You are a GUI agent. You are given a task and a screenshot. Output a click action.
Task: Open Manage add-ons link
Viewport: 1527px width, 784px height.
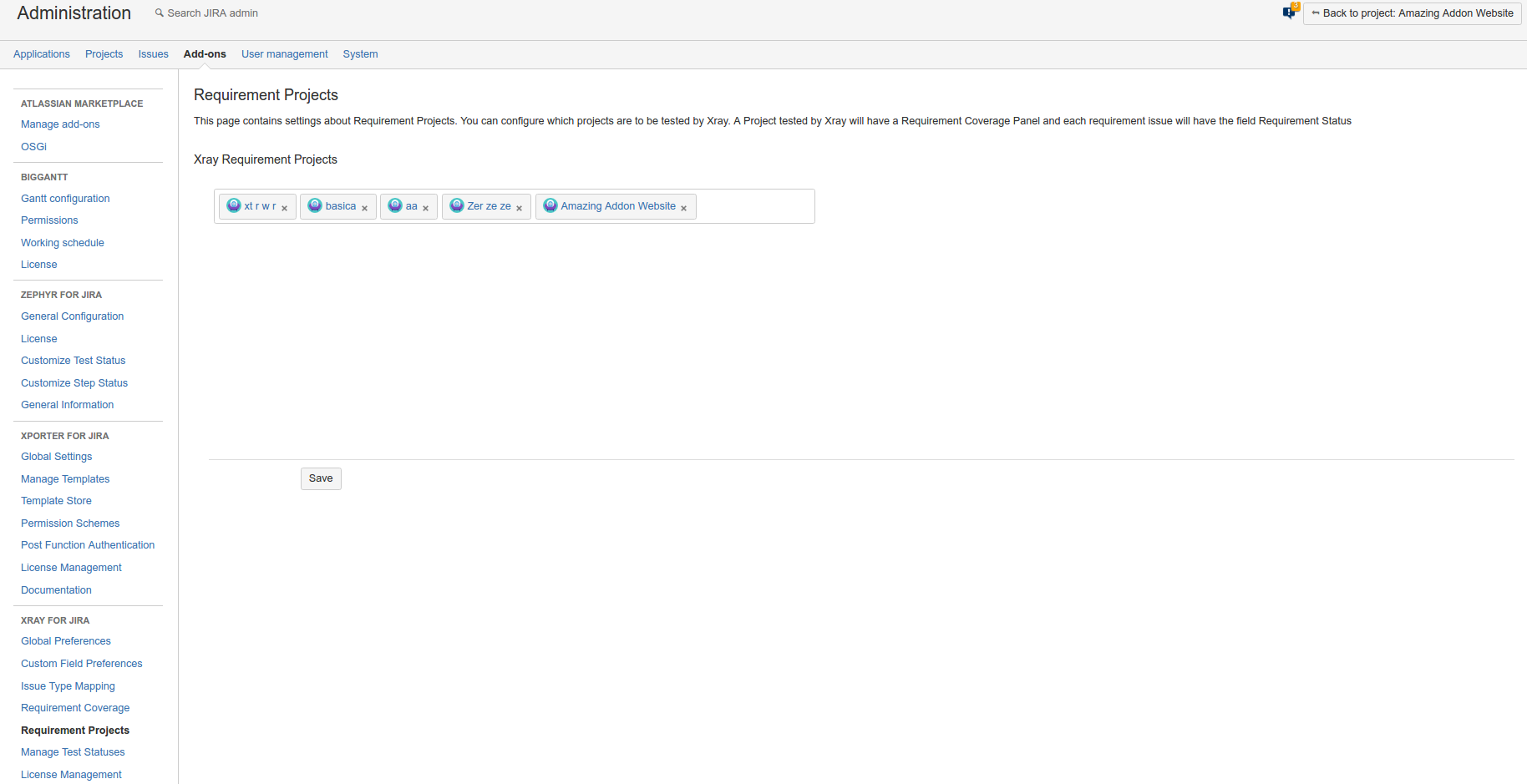pyautogui.click(x=60, y=124)
